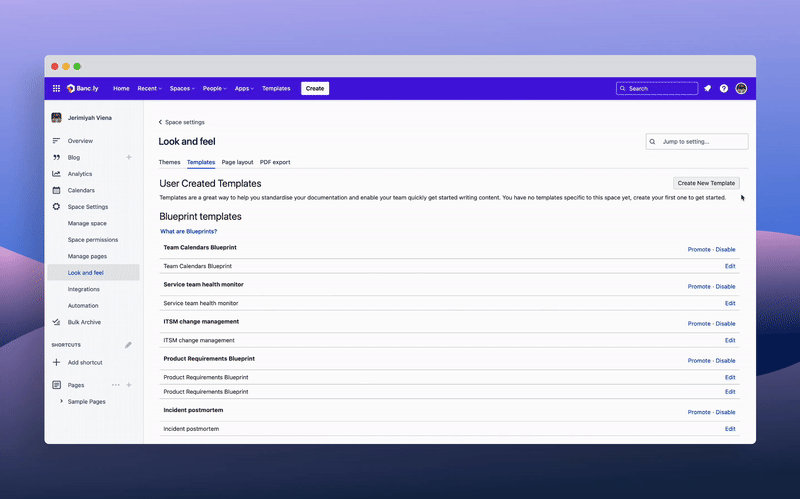Edit shortcuts with the pencil icon

(x=129, y=345)
